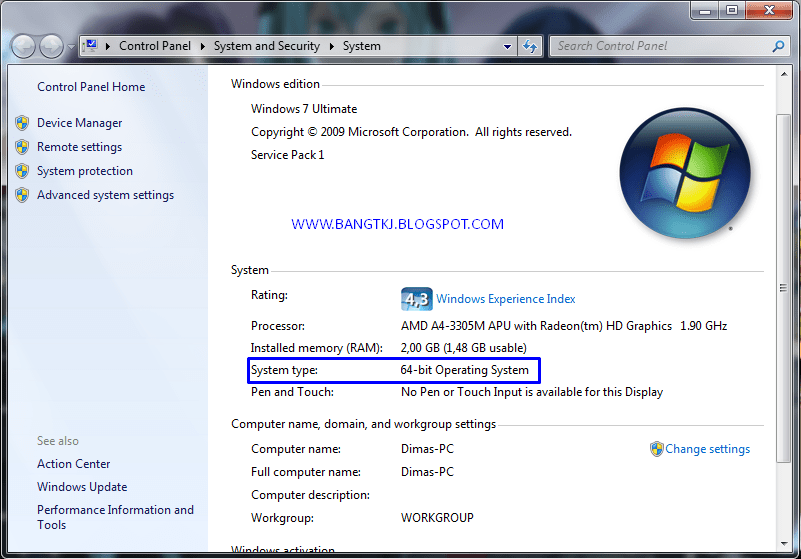This screenshot has width=801, height=559.
Task: Click the shield icon beside Device Manager
Action: [22, 123]
